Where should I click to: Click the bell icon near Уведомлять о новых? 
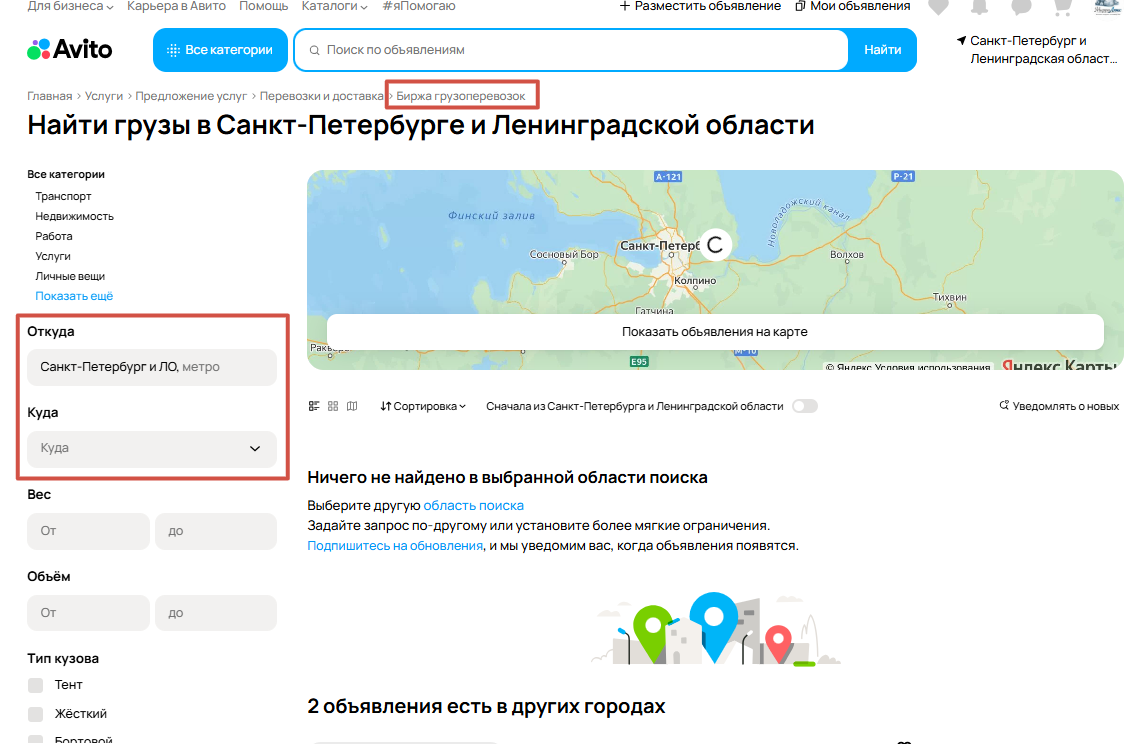pos(1004,405)
